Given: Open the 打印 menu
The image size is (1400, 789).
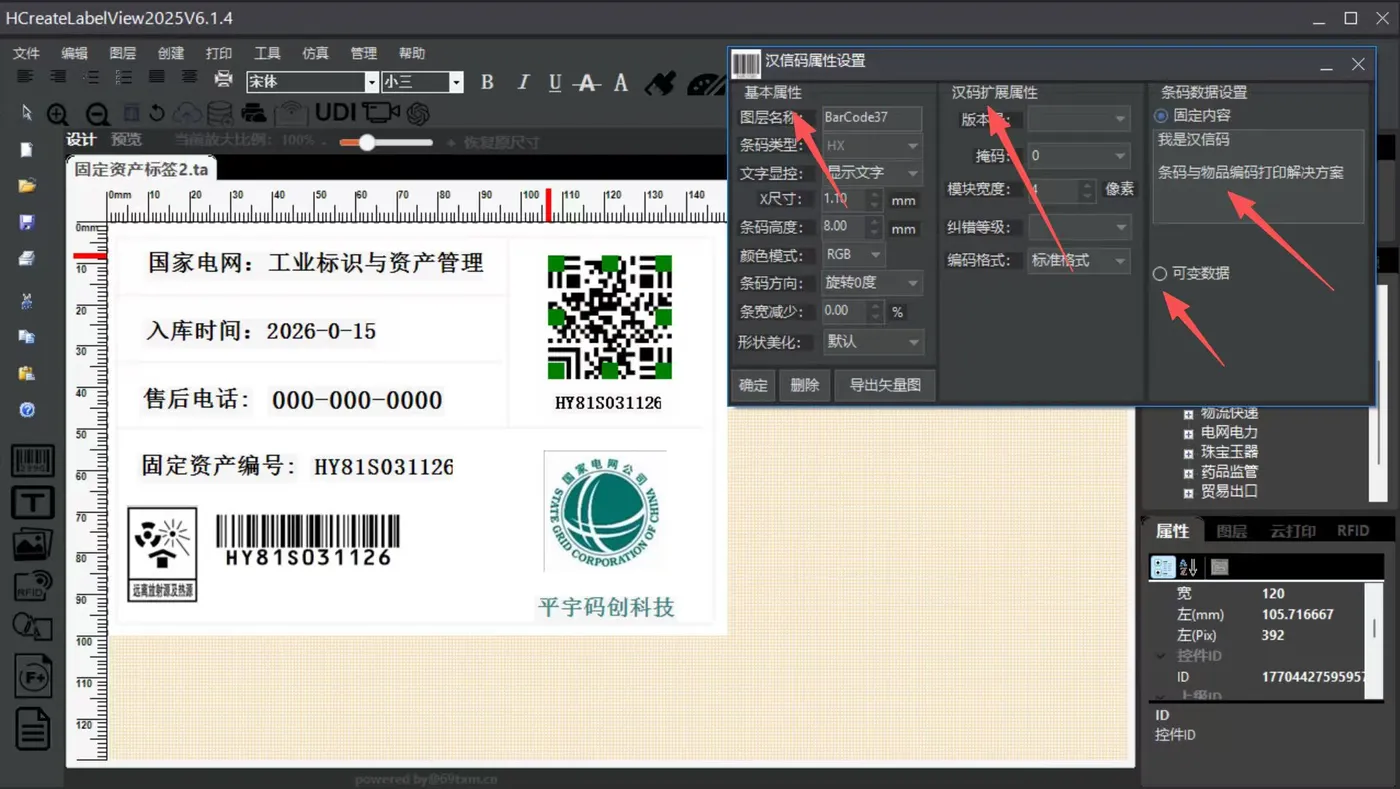Looking at the screenshot, I should tap(219, 53).
